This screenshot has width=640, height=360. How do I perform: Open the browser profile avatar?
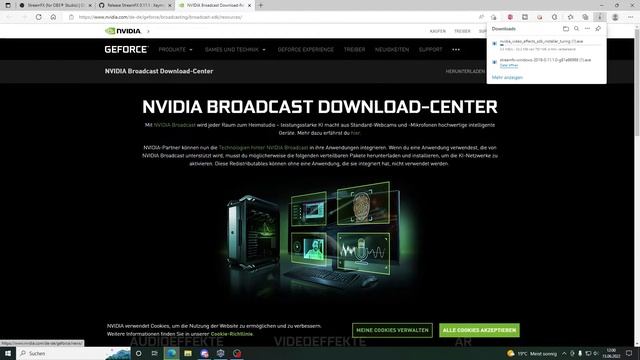[615, 17]
